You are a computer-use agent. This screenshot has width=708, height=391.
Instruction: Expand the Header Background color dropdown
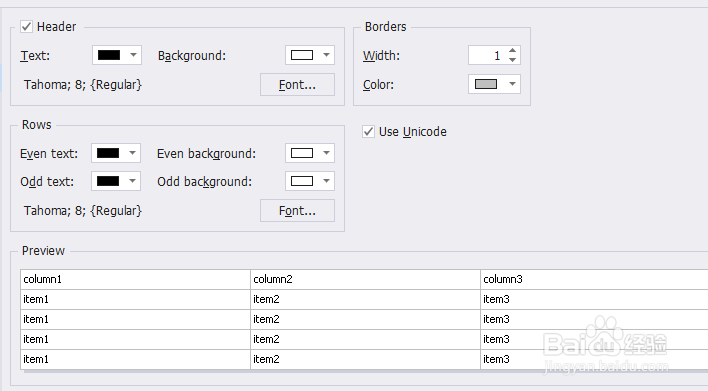(x=326, y=55)
